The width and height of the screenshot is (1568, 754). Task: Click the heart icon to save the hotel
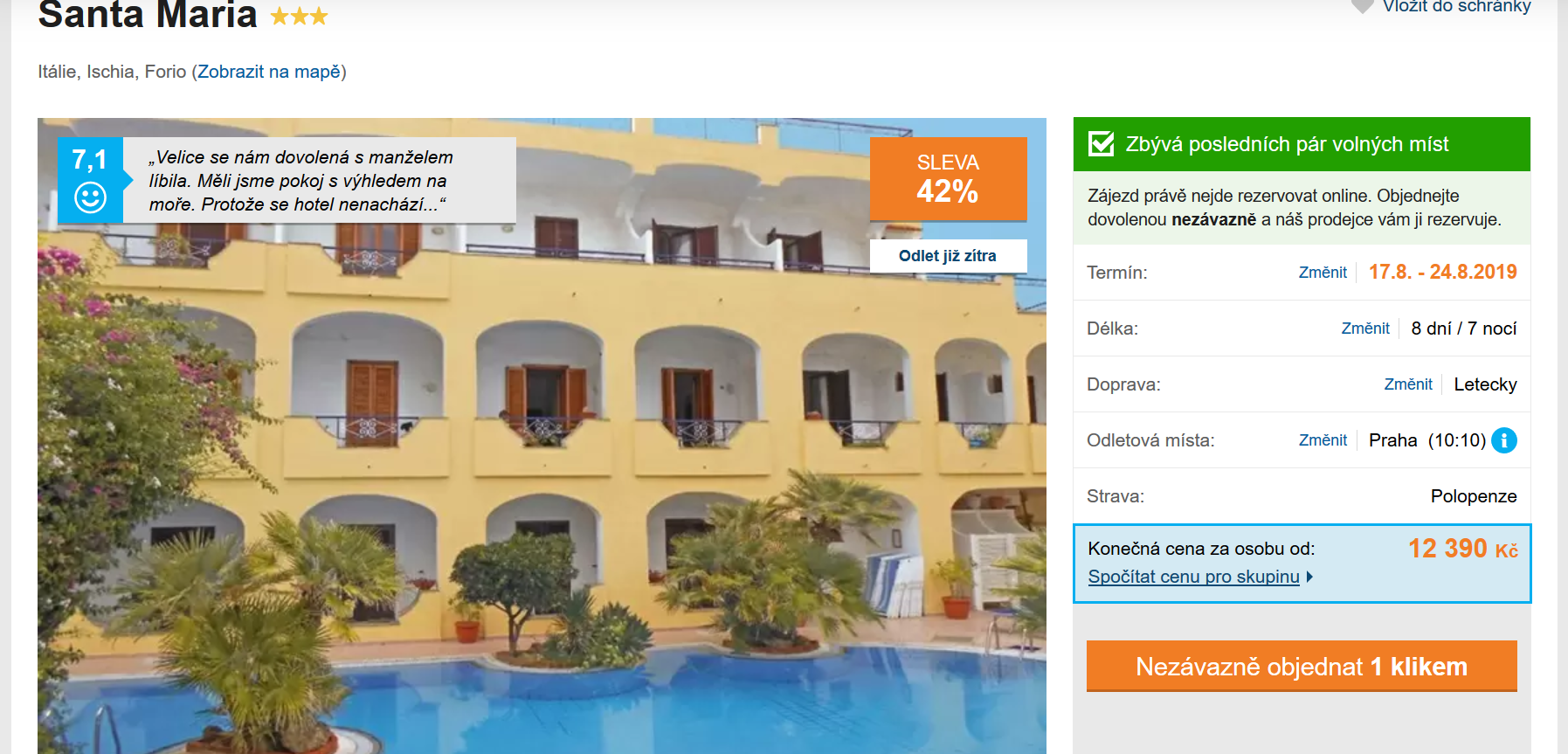pos(1362,7)
